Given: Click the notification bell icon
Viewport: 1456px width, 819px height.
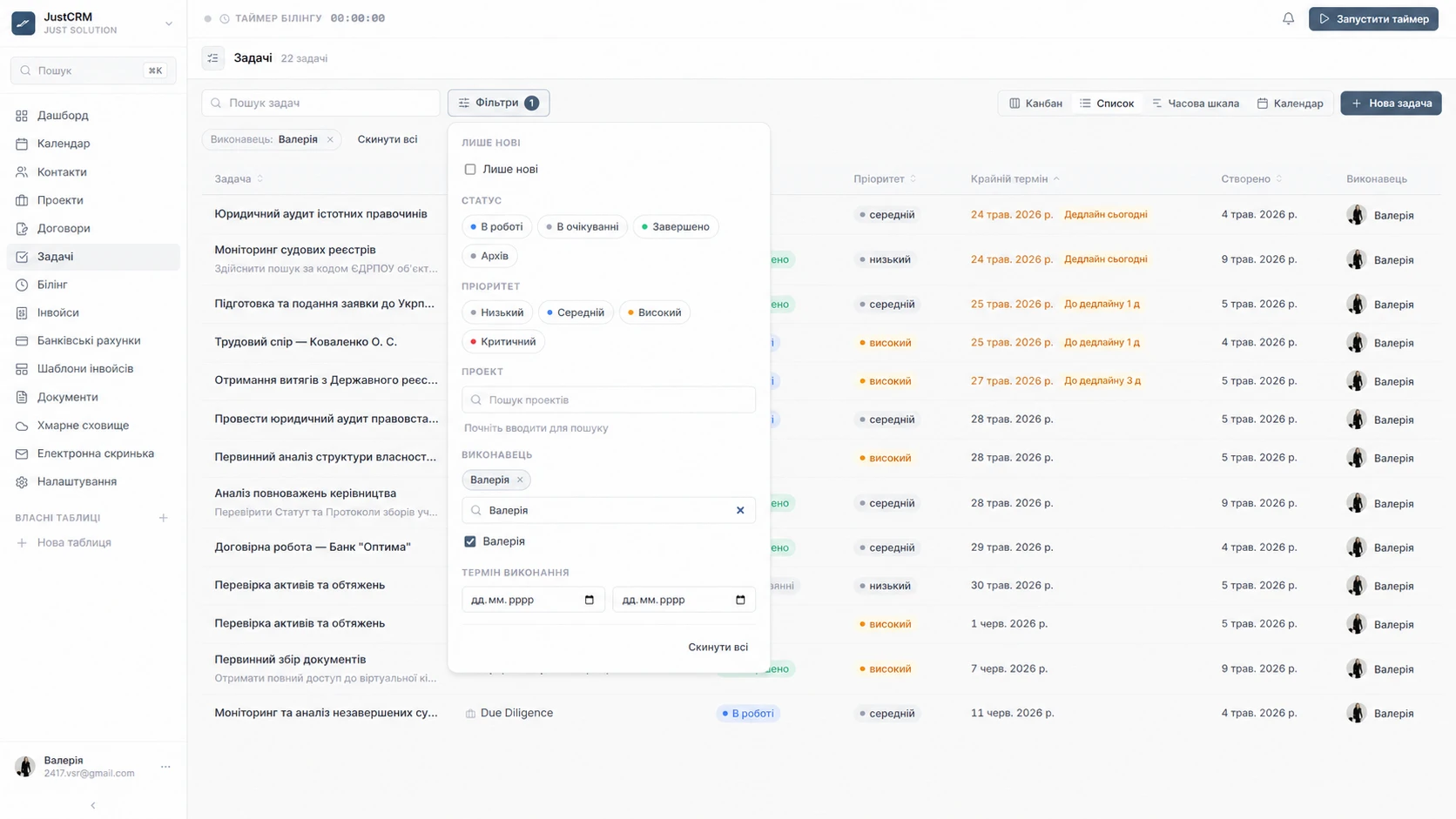Looking at the screenshot, I should tap(1288, 18).
